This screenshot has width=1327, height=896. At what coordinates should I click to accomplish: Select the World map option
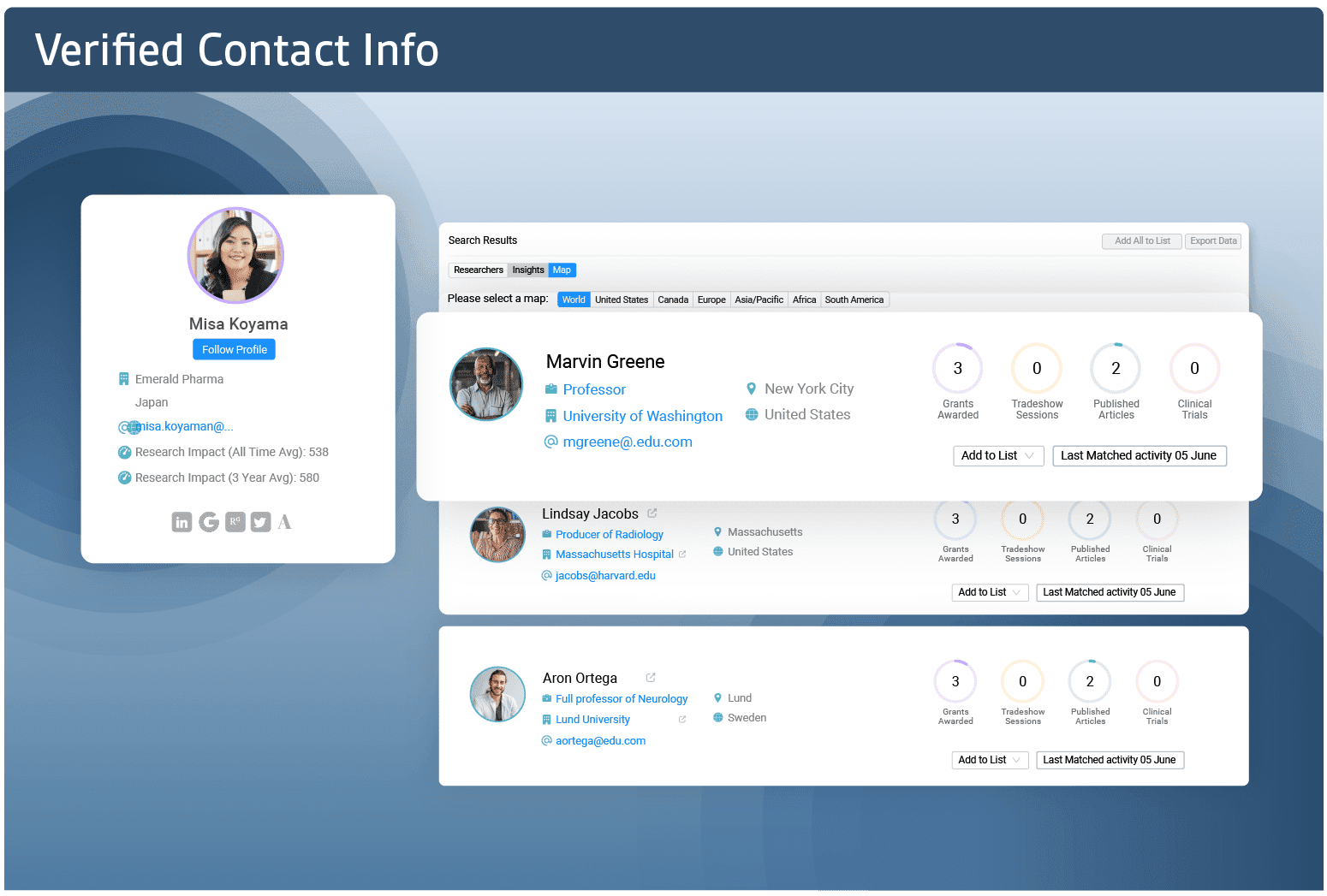tap(574, 300)
